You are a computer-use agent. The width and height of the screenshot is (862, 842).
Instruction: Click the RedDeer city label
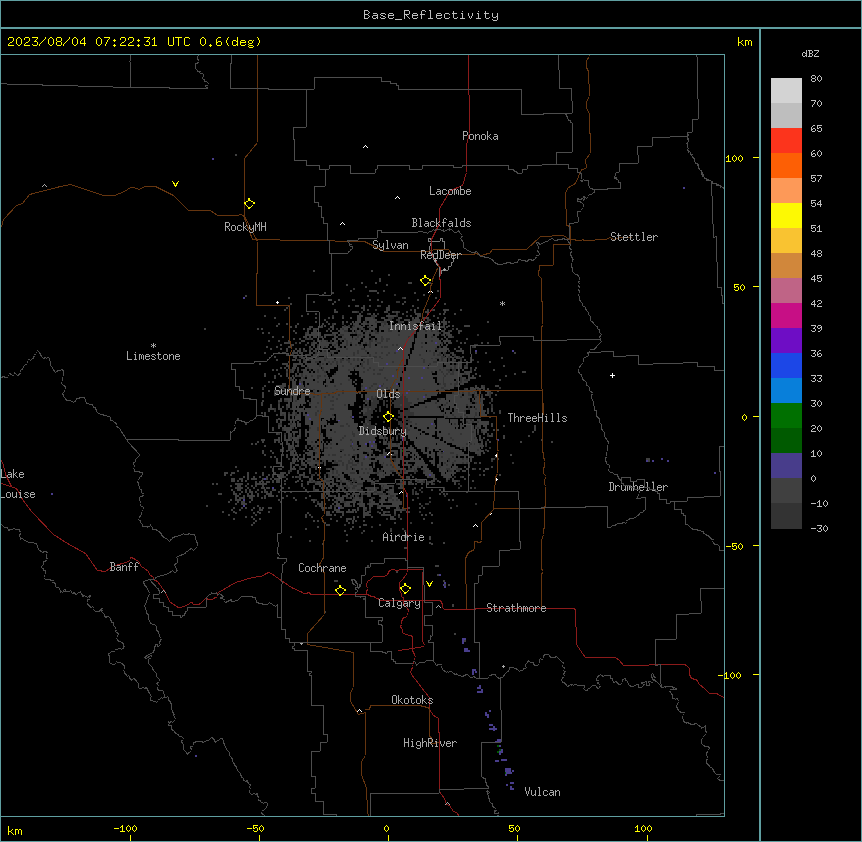point(440,255)
